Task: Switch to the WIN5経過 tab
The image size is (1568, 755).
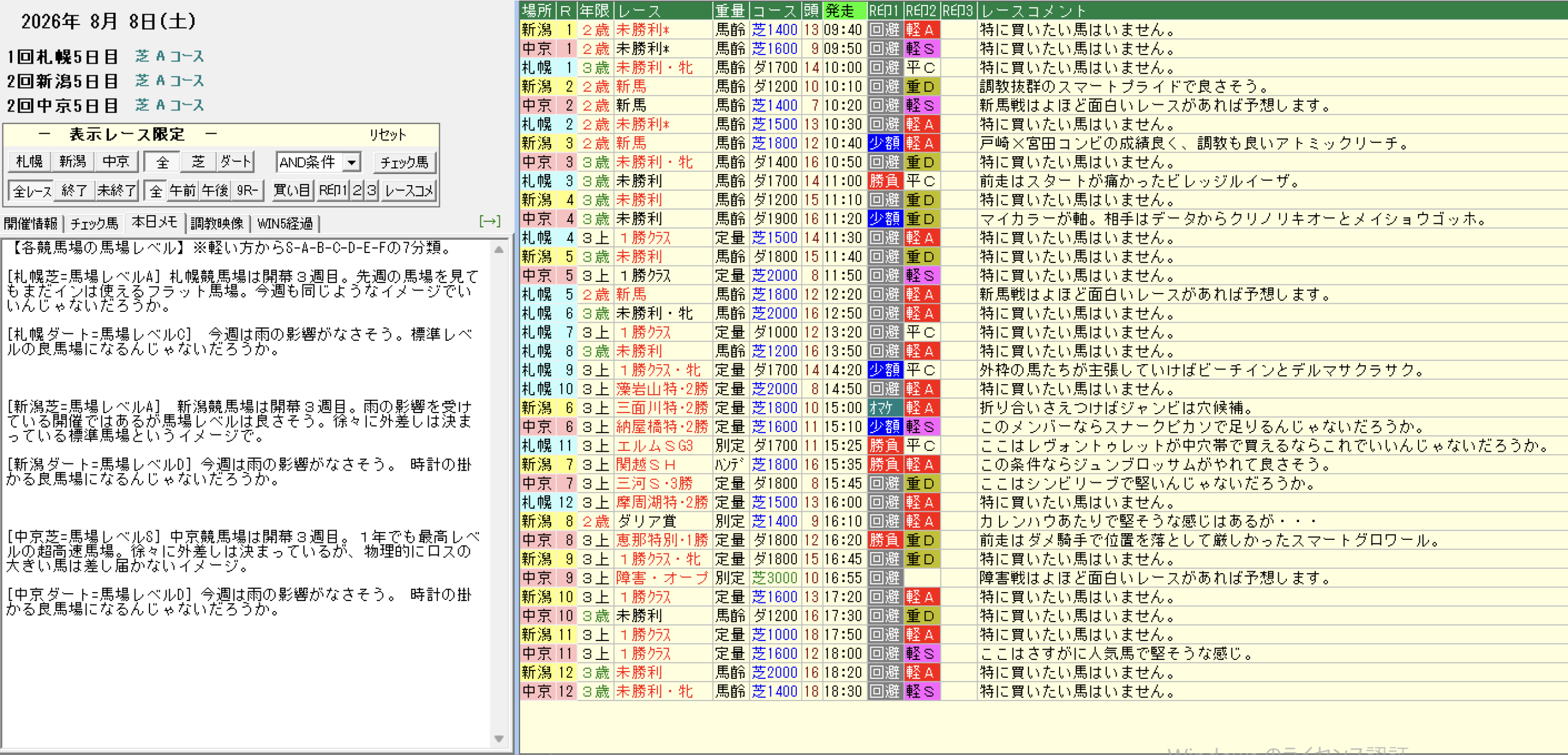Action: pos(285,224)
